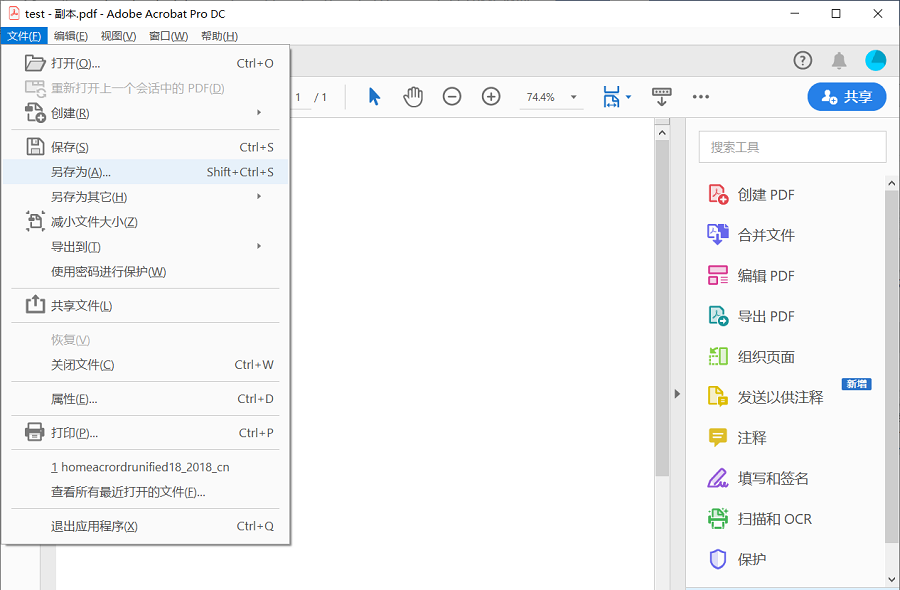900x590 pixels.
Task: Click the 组织页面 label
Action: [766, 357]
